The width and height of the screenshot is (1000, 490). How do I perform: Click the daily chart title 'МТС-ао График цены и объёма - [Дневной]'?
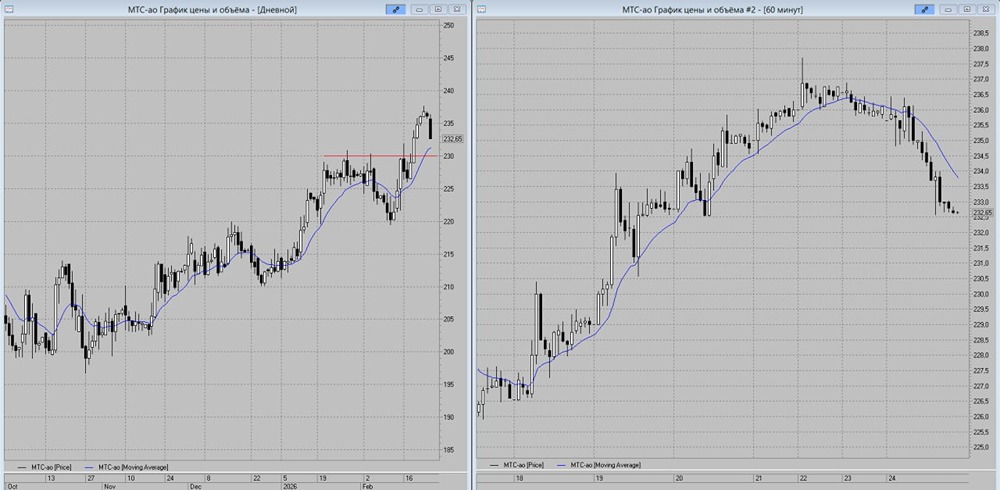[212, 10]
